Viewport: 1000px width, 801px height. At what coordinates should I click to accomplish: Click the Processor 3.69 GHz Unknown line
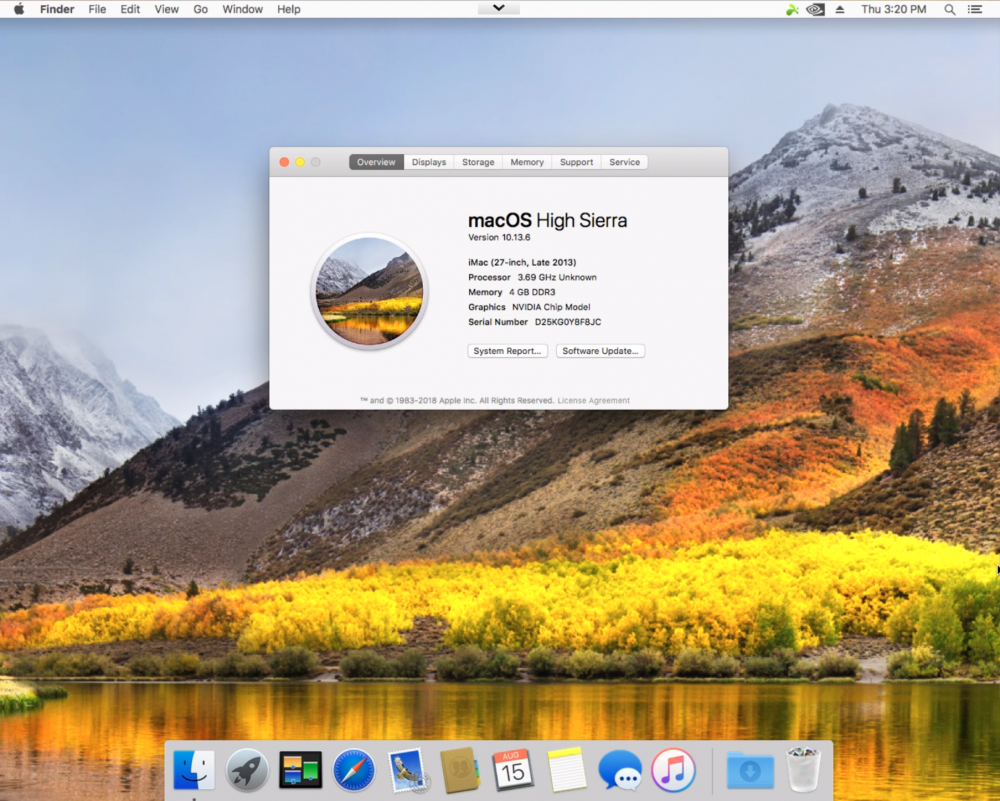(533, 277)
